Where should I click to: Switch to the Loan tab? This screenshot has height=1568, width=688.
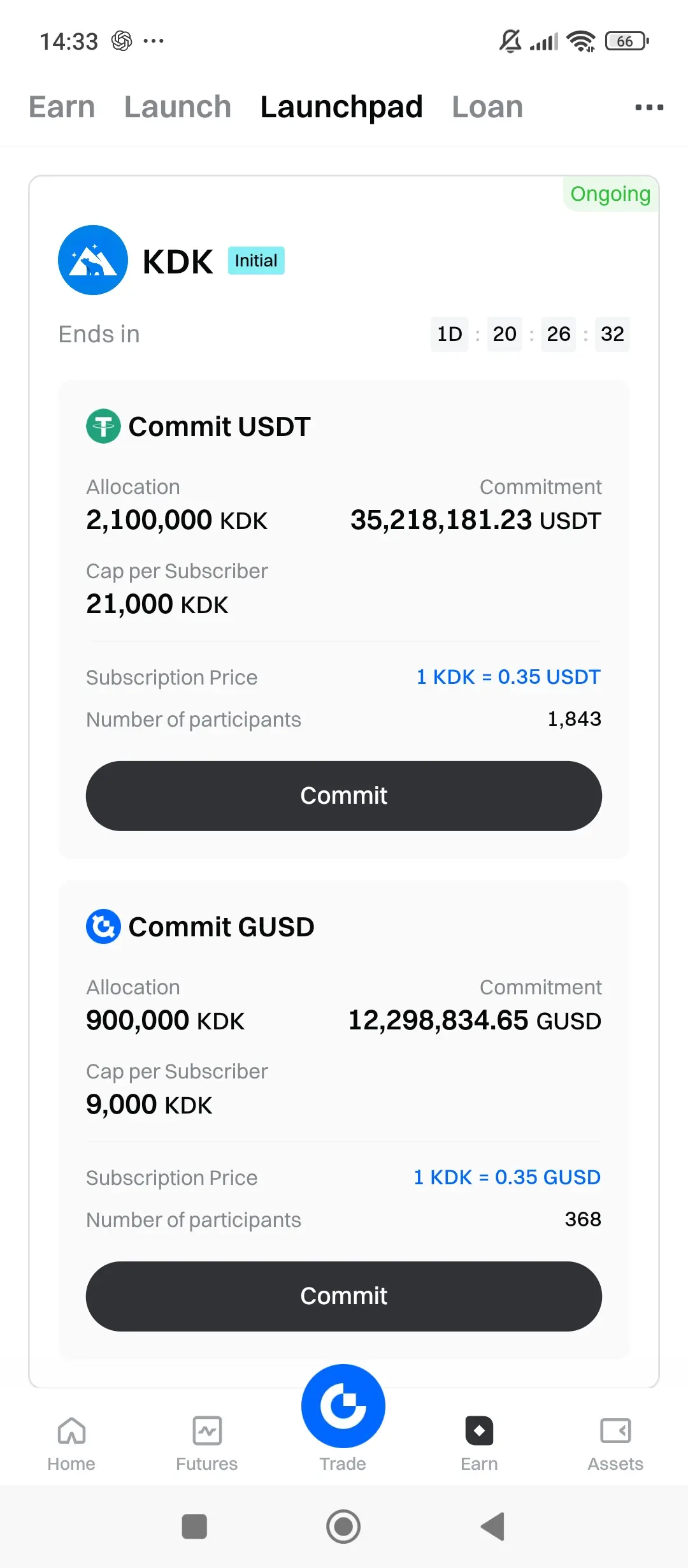(x=487, y=107)
